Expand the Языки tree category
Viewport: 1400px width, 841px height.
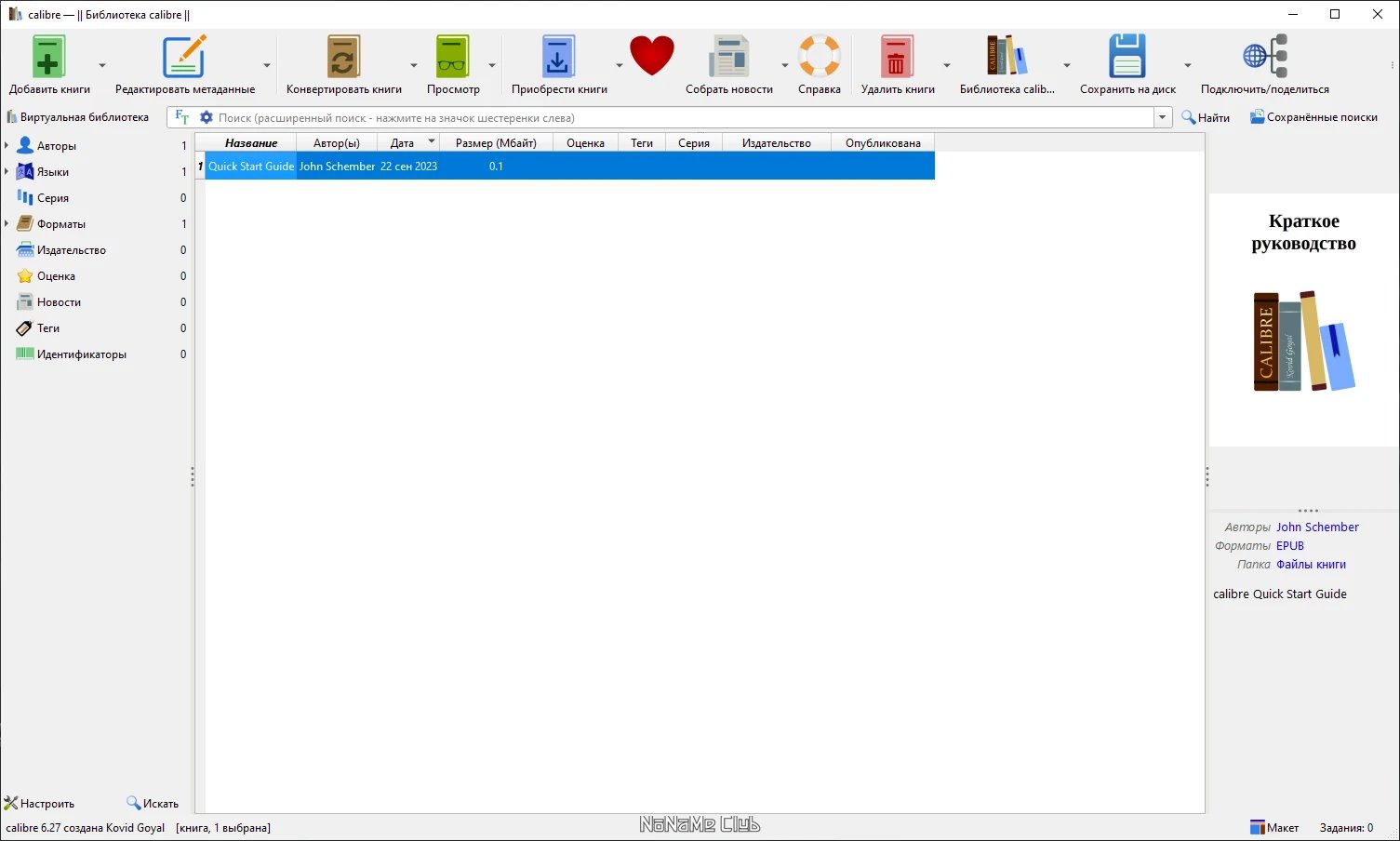coord(7,172)
